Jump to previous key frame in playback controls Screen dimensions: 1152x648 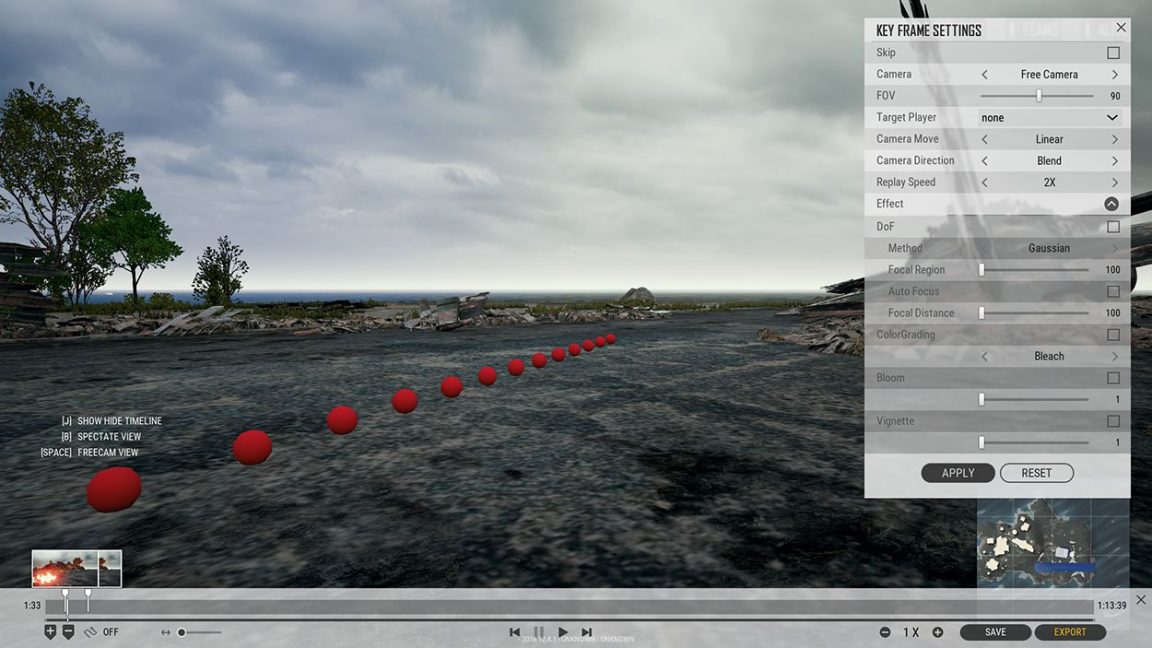514,632
